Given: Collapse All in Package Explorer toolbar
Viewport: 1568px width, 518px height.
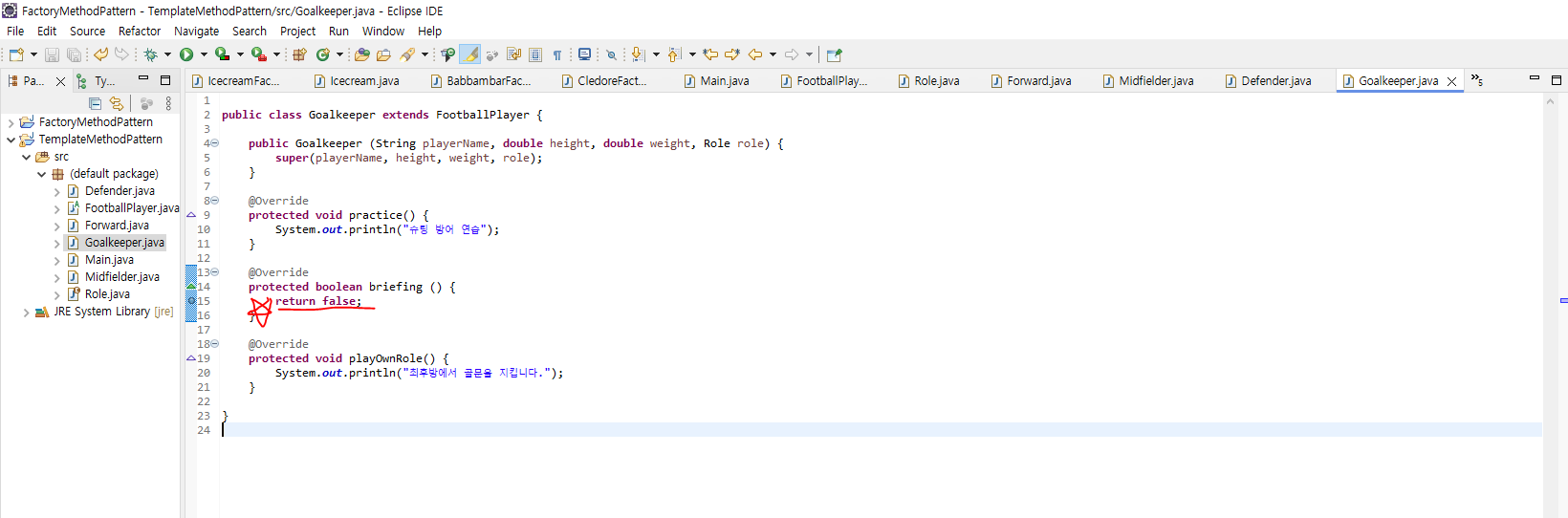Looking at the screenshot, I should pos(95,103).
